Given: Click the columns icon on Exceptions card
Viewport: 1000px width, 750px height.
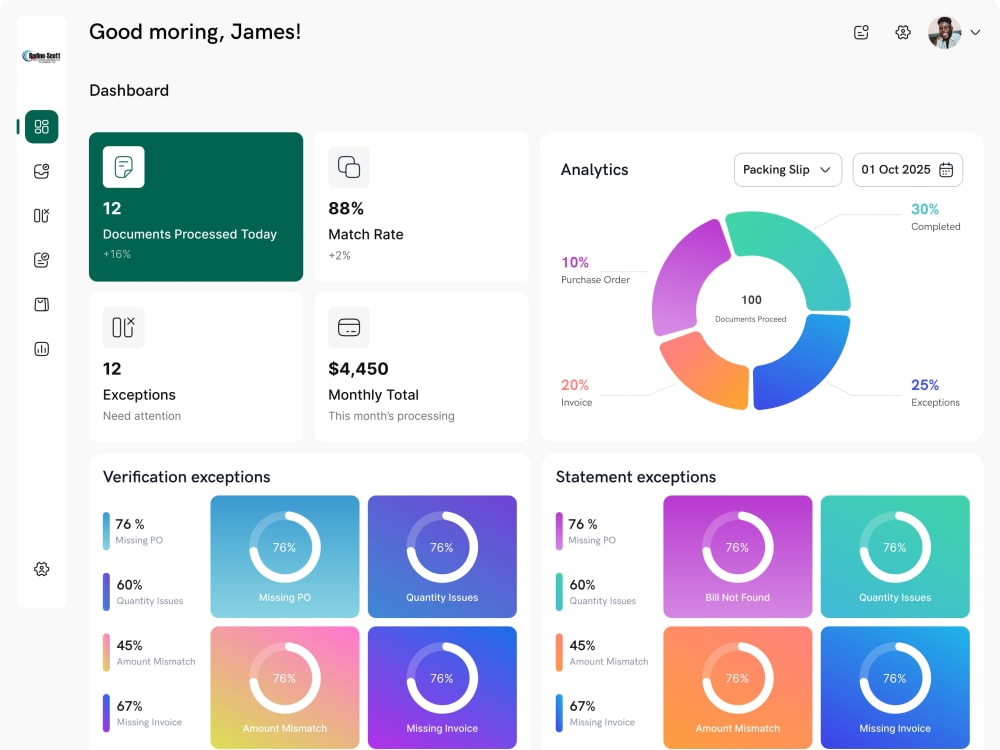Looking at the screenshot, I should [124, 327].
